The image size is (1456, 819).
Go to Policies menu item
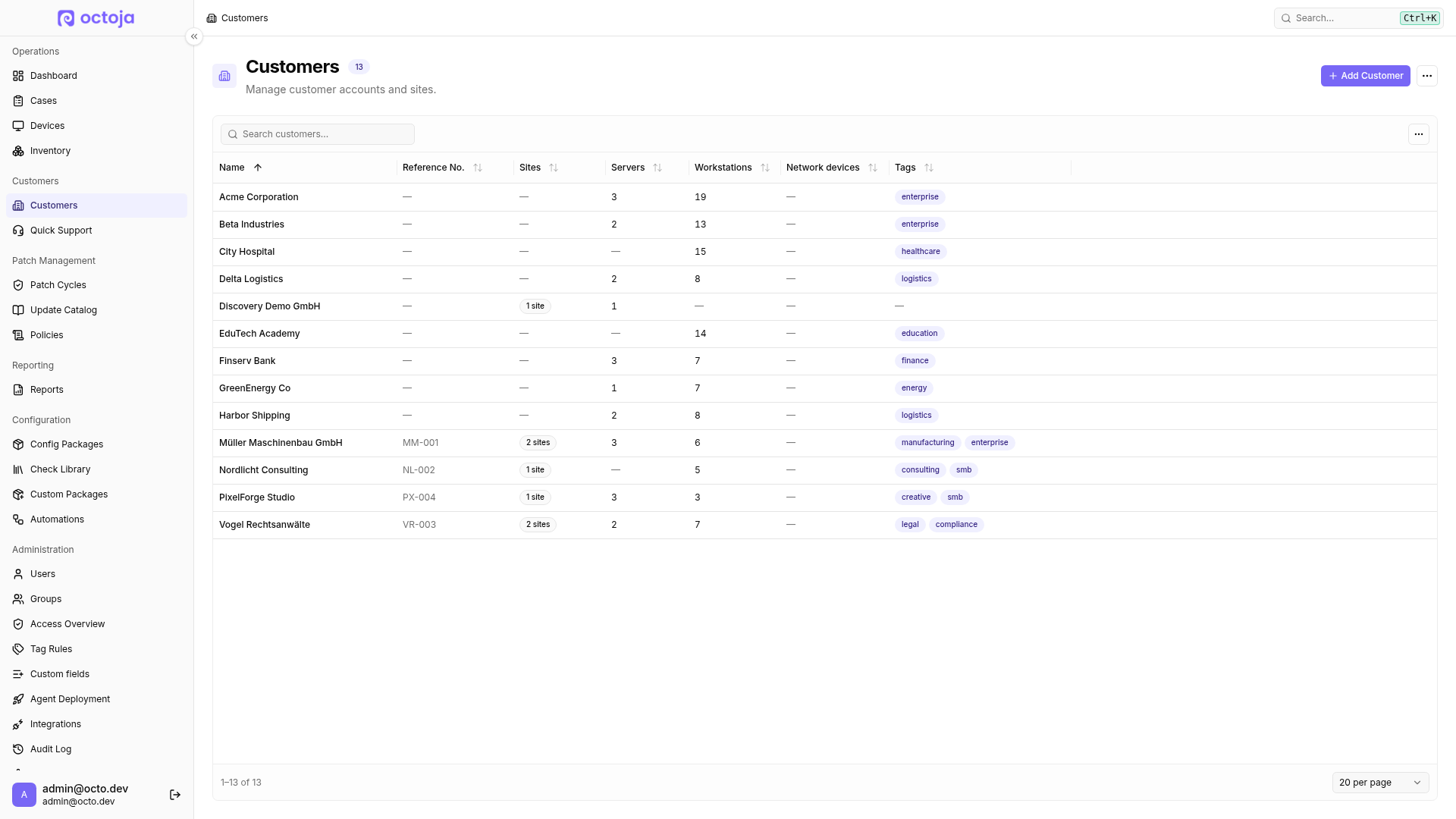(96, 335)
